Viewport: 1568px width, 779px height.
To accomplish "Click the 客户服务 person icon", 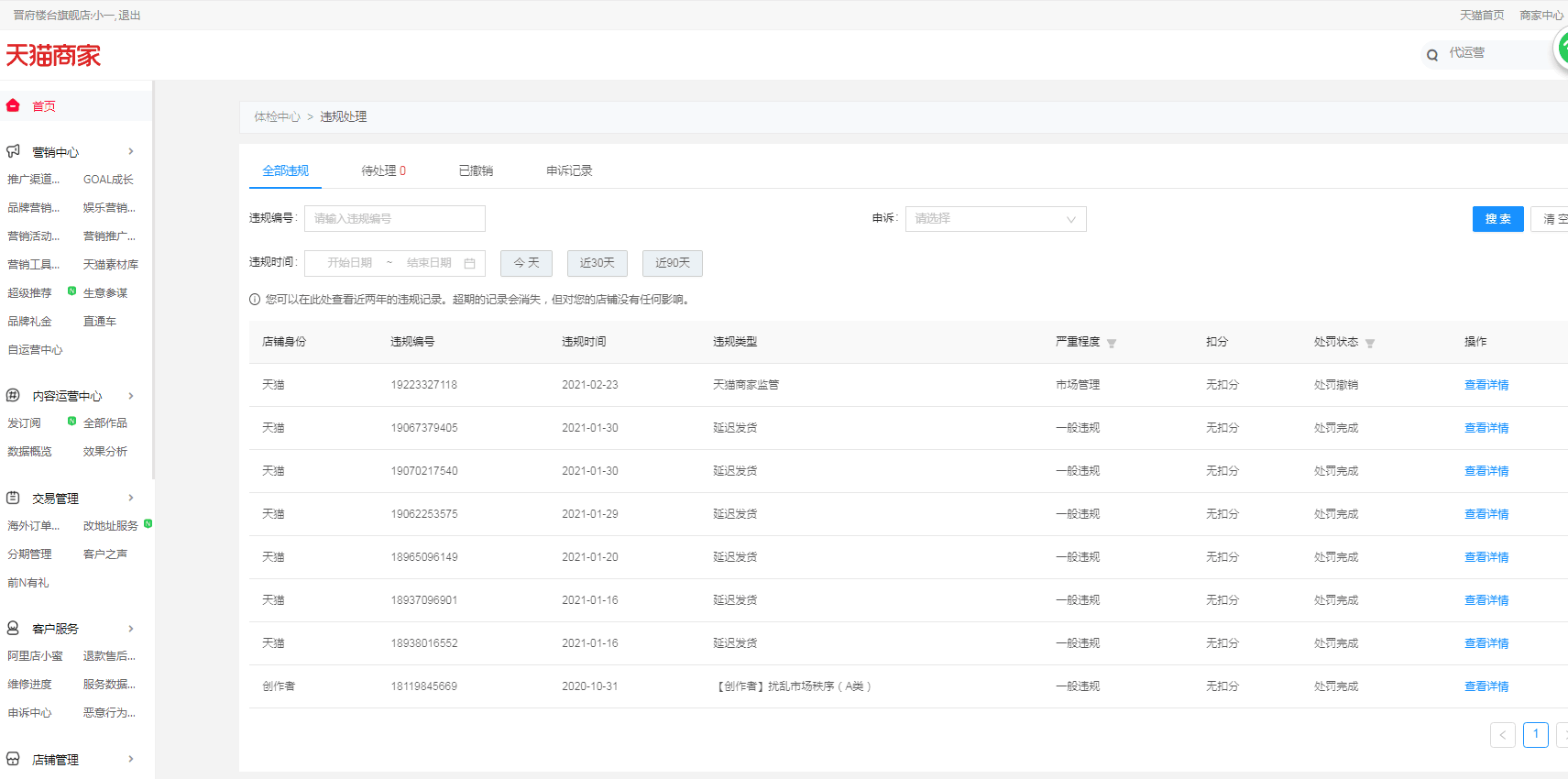I will [13, 628].
